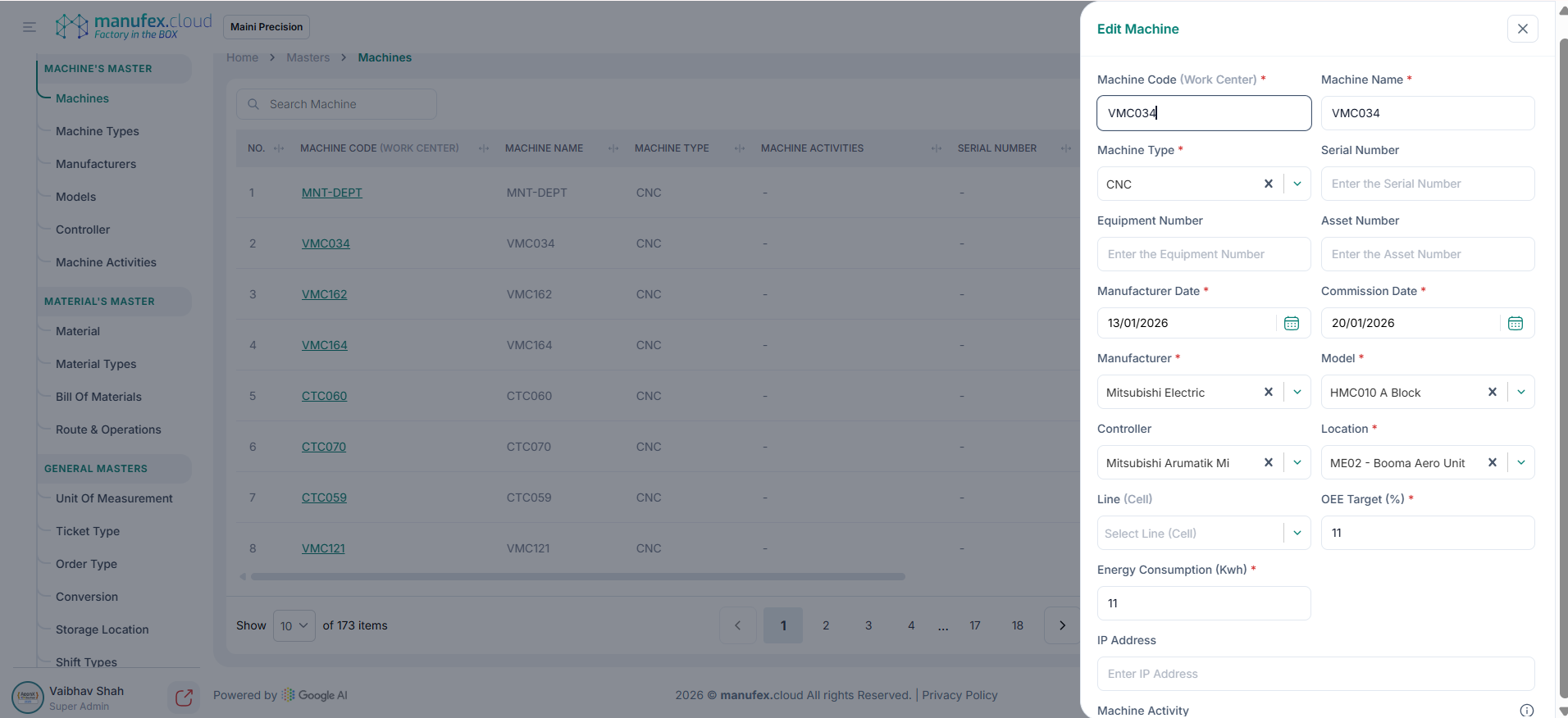Open Commission Date calendar picker
The image size is (1568, 718).
tap(1515, 324)
